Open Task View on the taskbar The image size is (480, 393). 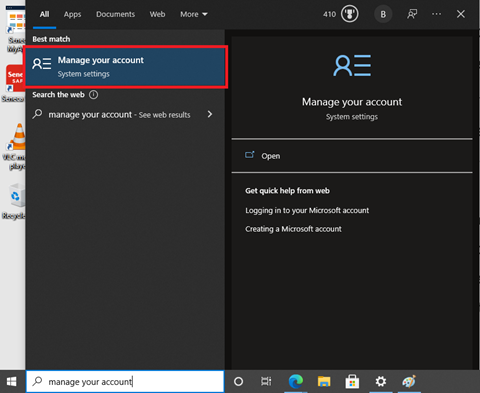click(266, 381)
